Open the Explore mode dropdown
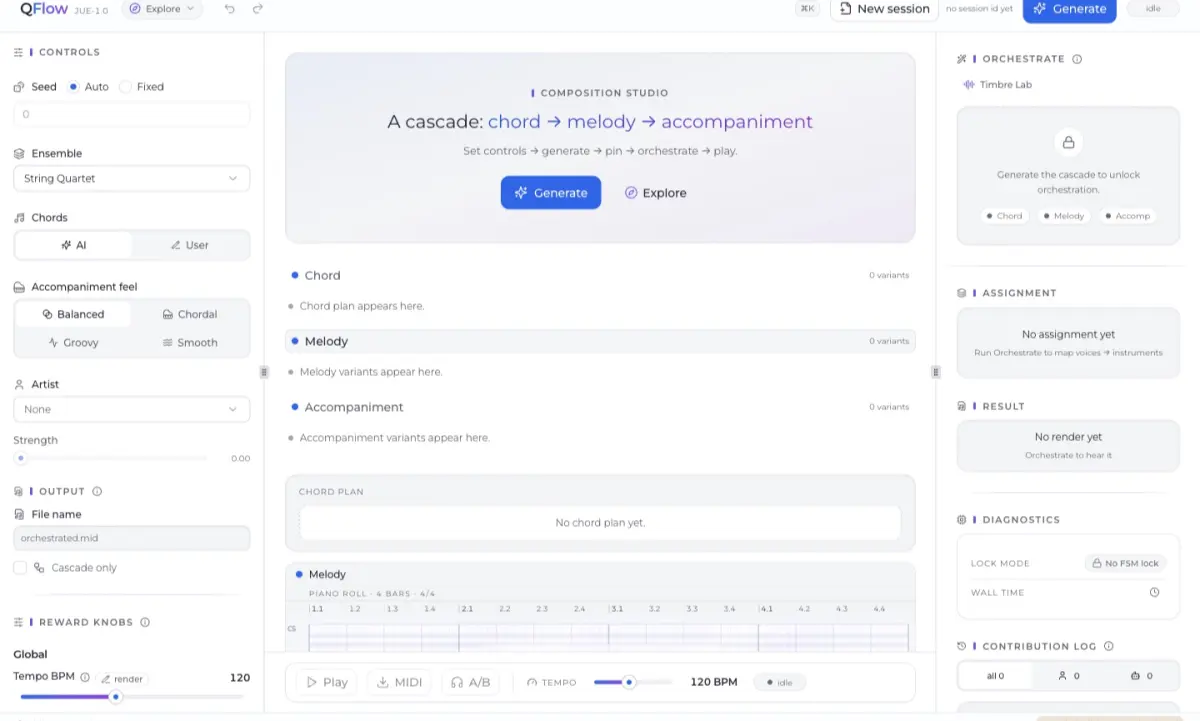Viewport: 1200px width, 721px height. point(162,9)
